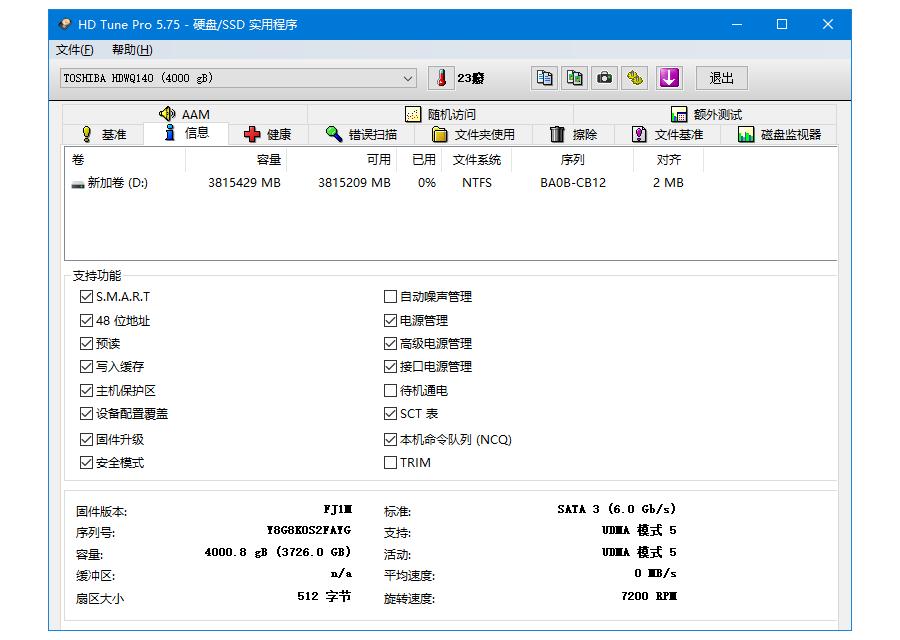Enable the TRIM checkbox
This screenshot has width=900, height=640.
[390, 463]
